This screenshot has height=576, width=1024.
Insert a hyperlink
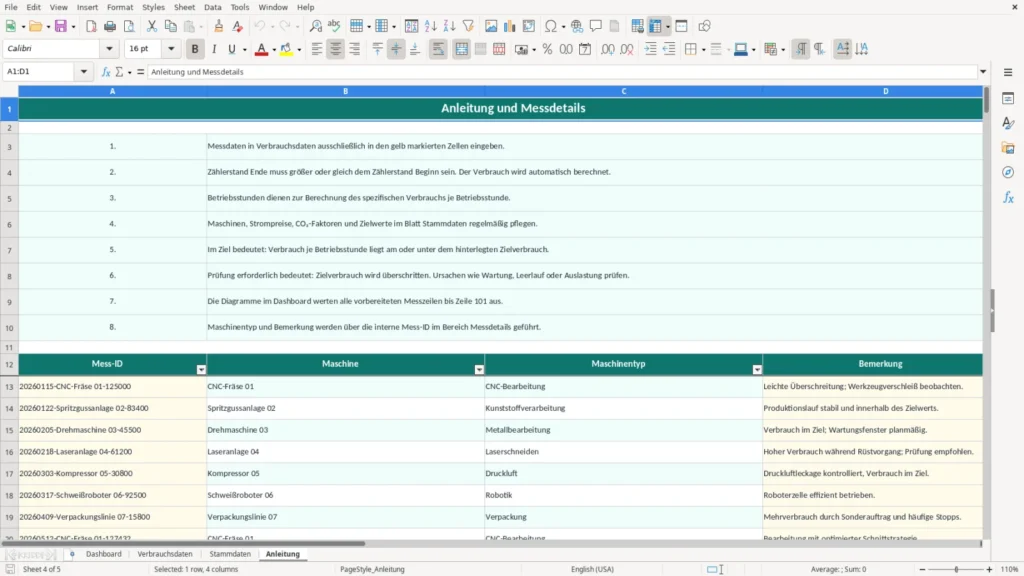[x=577, y=26]
